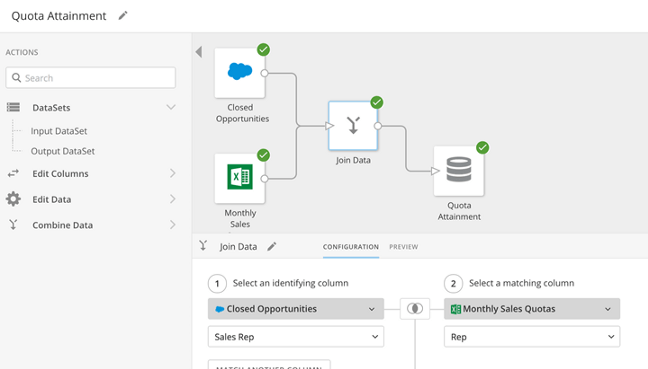Click output connector of Monthly Sales node

click(264, 179)
